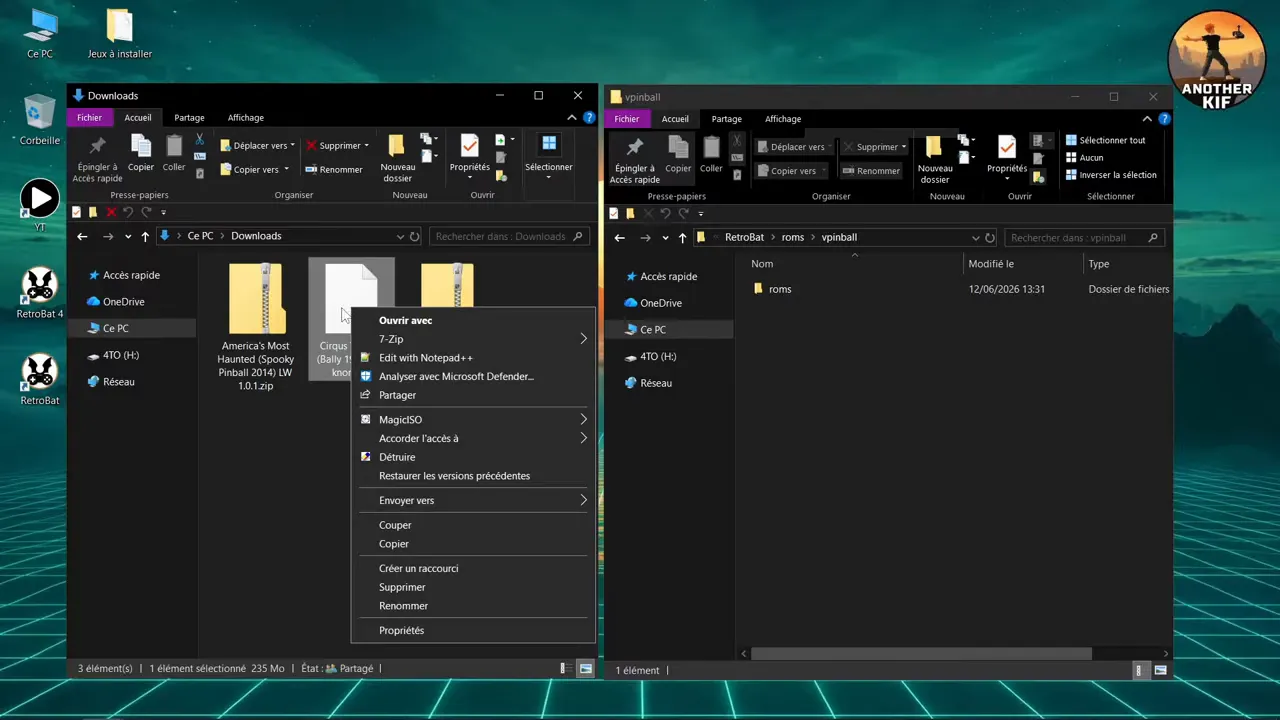Click Épingler à Accès rapide in vpinball window

pyautogui.click(x=635, y=160)
